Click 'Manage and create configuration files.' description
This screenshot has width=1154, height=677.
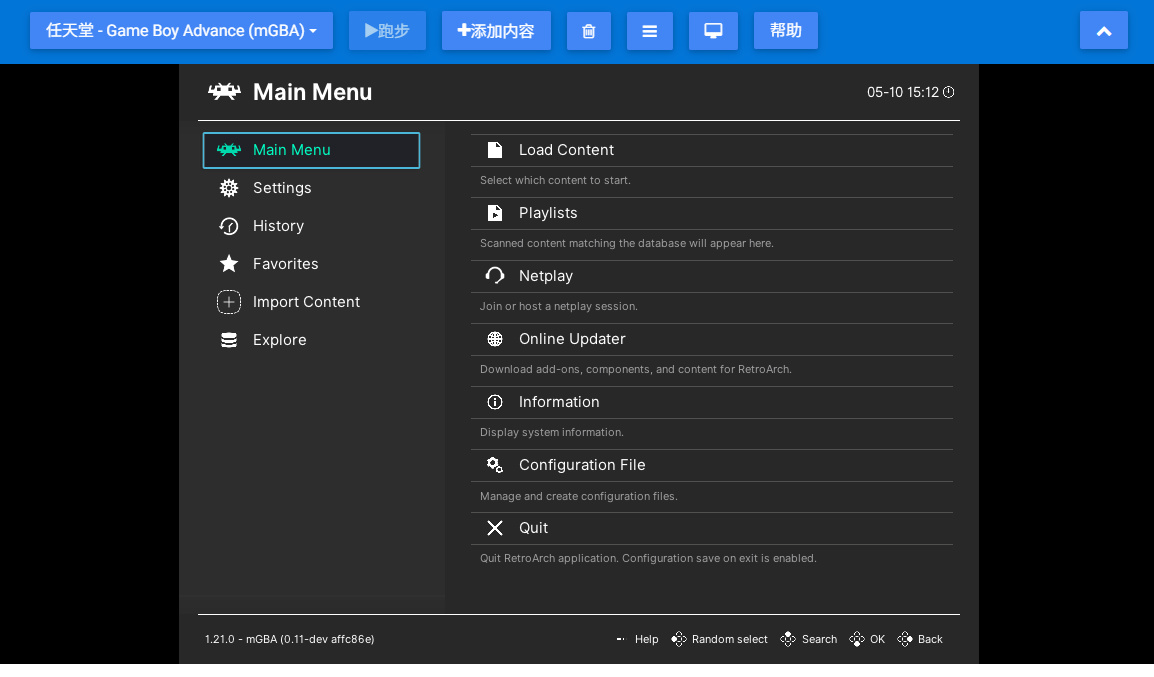pyautogui.click(x=578, y=496)
